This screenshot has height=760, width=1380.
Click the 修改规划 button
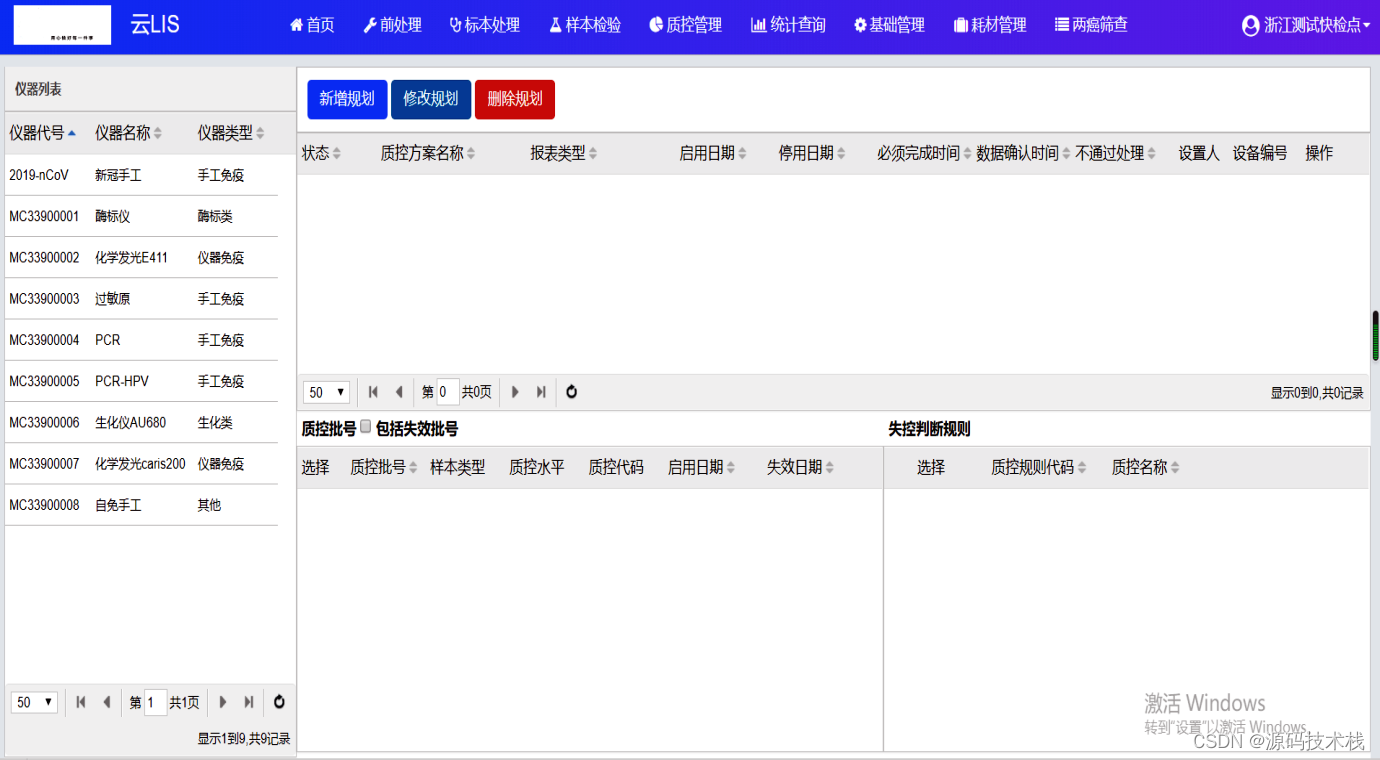coord(430,99)
